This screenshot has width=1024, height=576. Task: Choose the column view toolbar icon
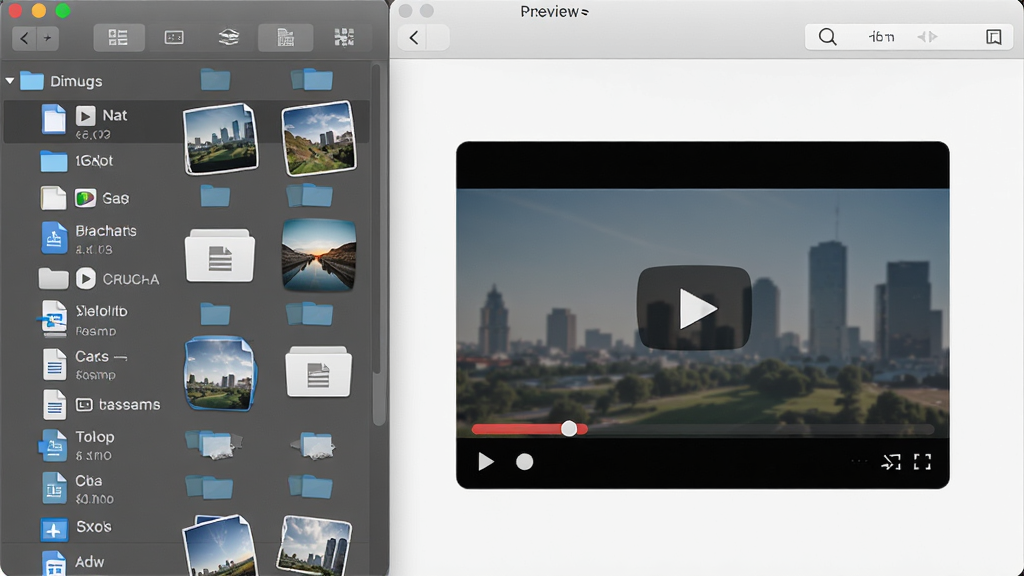click(285, 37)
